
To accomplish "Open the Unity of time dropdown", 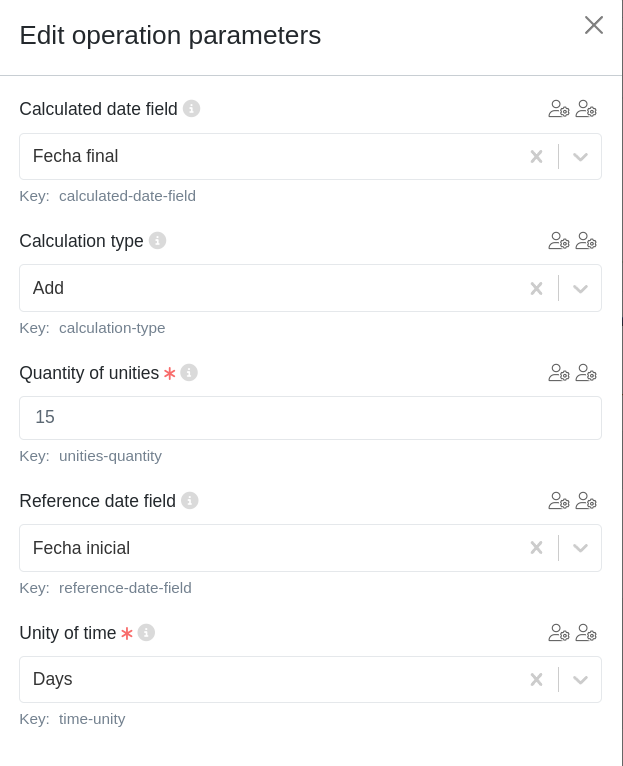I will 580,680.
